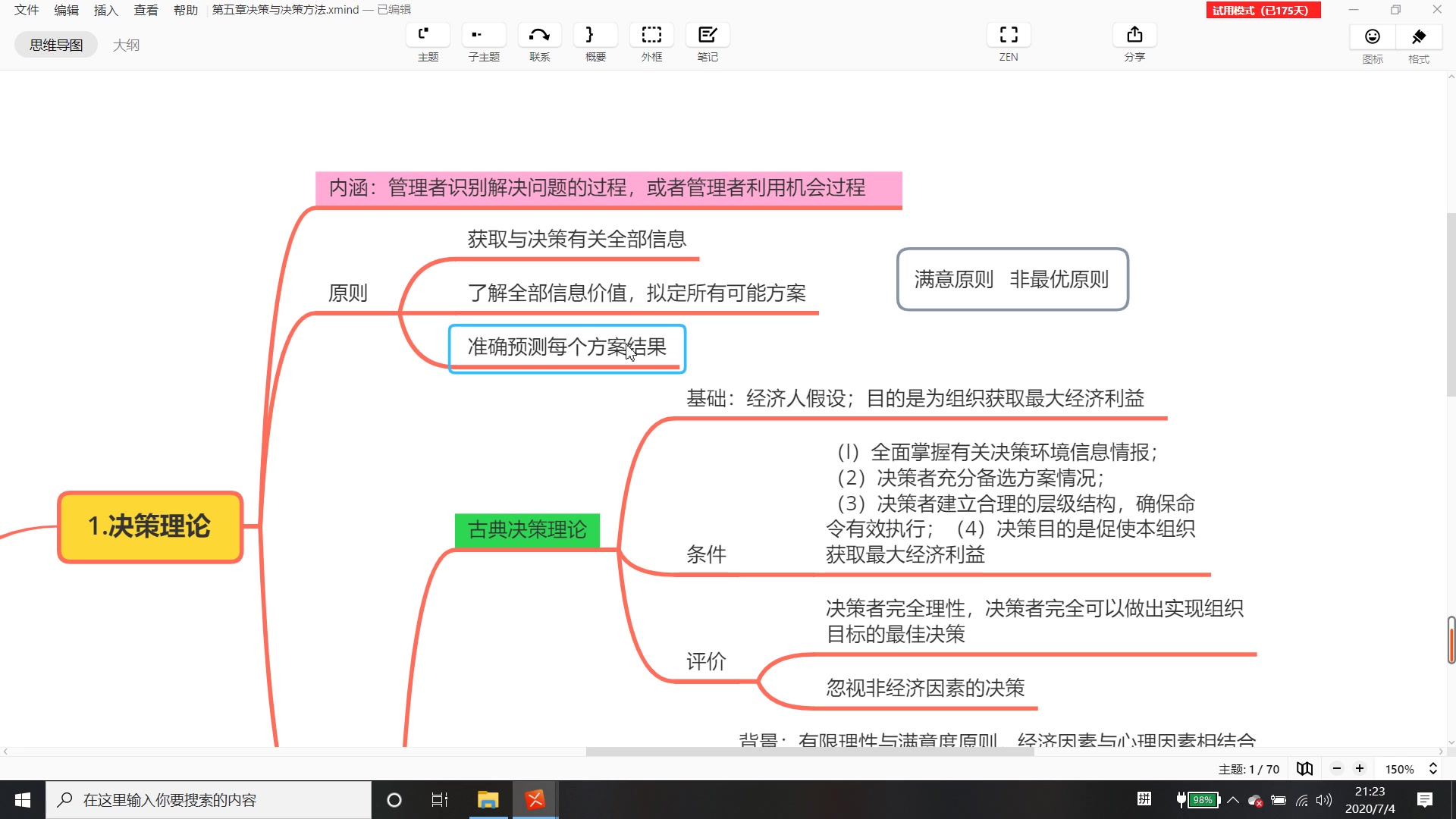Click the 主题: 1 / 70 status count
The height and width of the screenshot is (819, 1456).
click(1248, 769)
